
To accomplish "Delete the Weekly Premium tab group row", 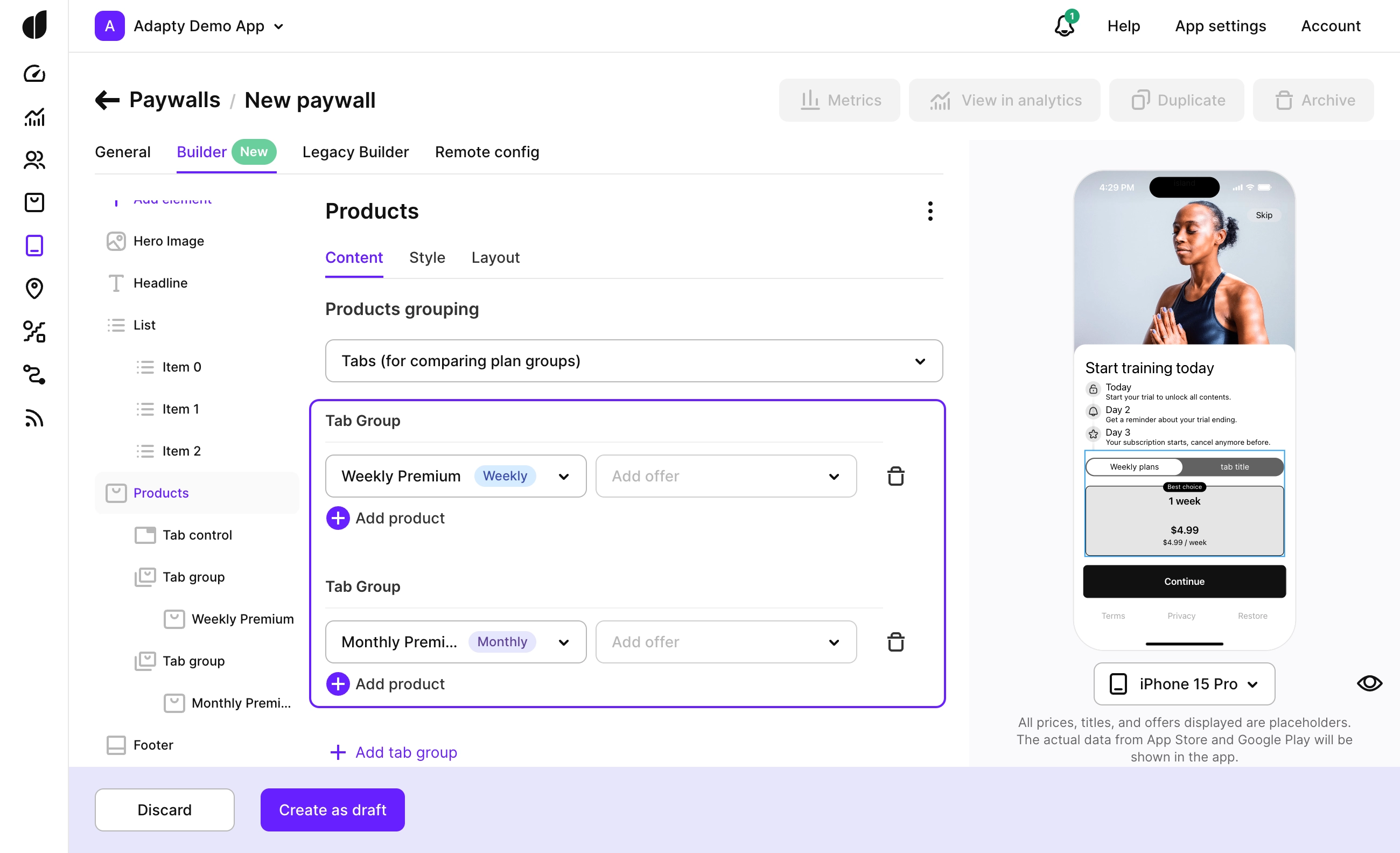I will pyautogui.click(x=895, y=476).
